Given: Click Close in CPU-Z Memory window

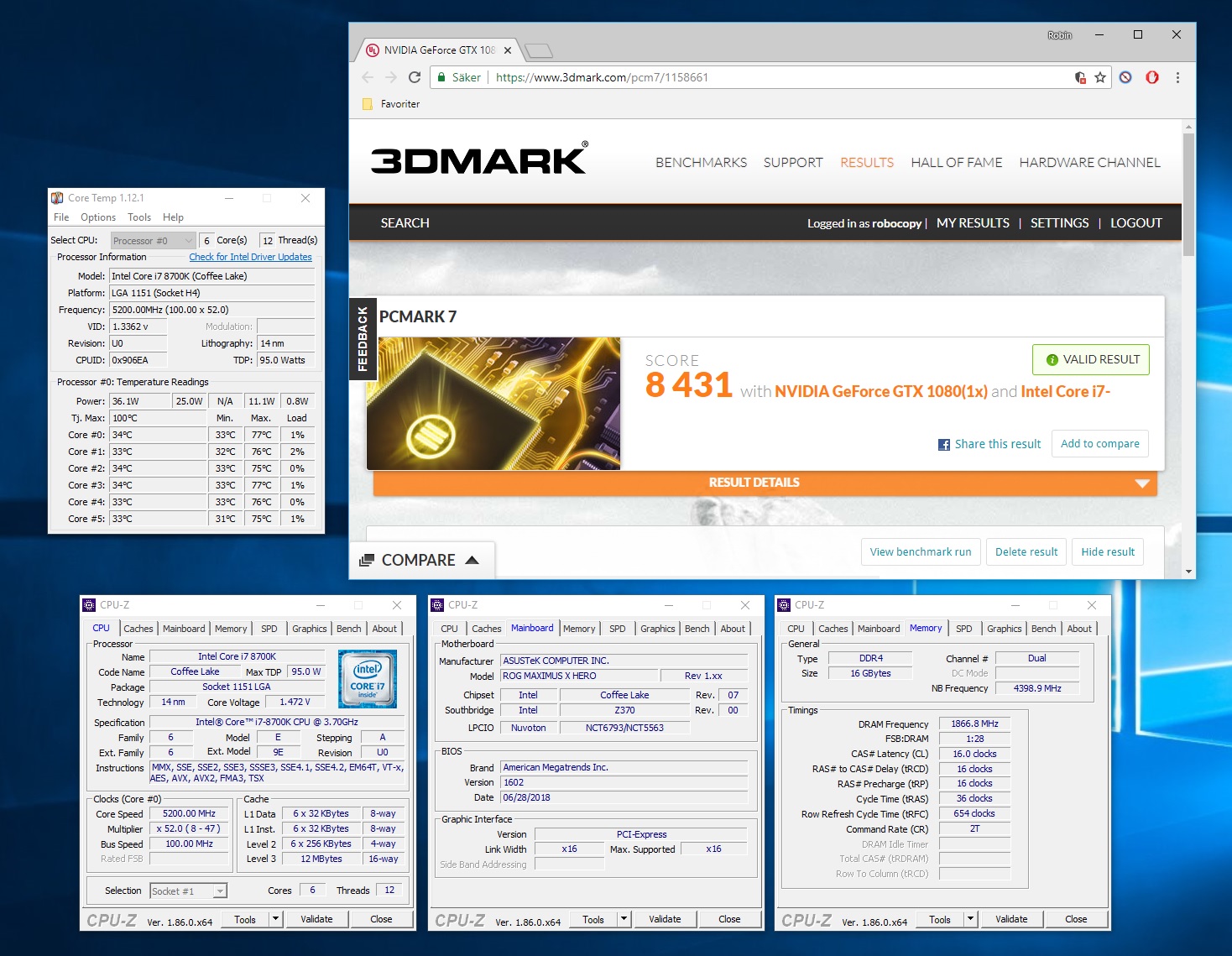Looking at the screenshot, I should click(x=1076, y=919).
